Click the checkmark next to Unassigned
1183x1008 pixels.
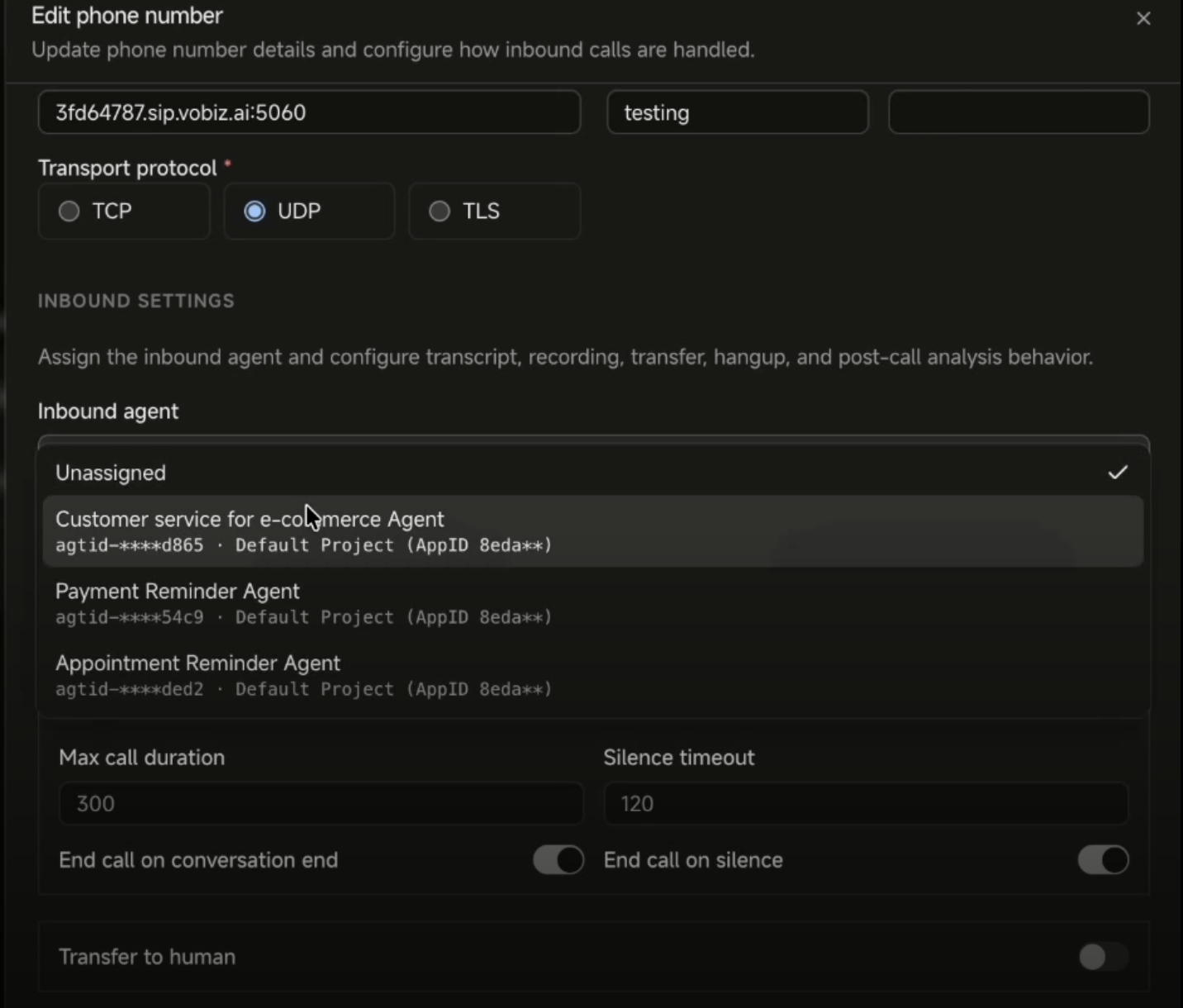pos(1118,473)
